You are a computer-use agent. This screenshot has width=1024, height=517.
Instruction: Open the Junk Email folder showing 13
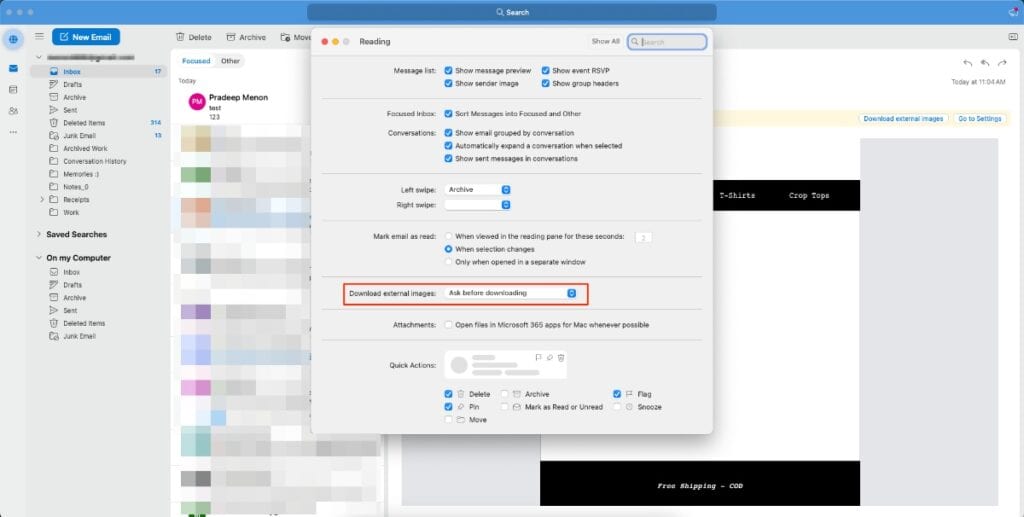coord(99,136)
